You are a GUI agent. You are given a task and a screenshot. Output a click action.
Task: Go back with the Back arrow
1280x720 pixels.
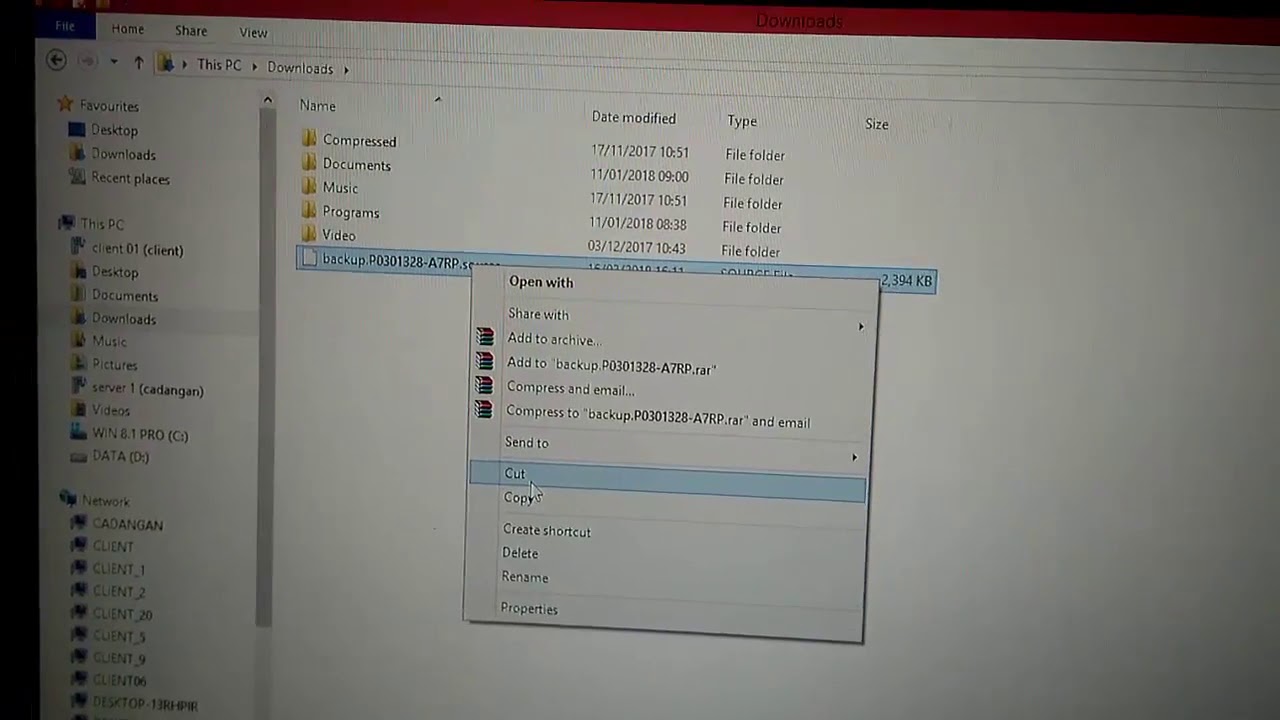pos(57,60)
